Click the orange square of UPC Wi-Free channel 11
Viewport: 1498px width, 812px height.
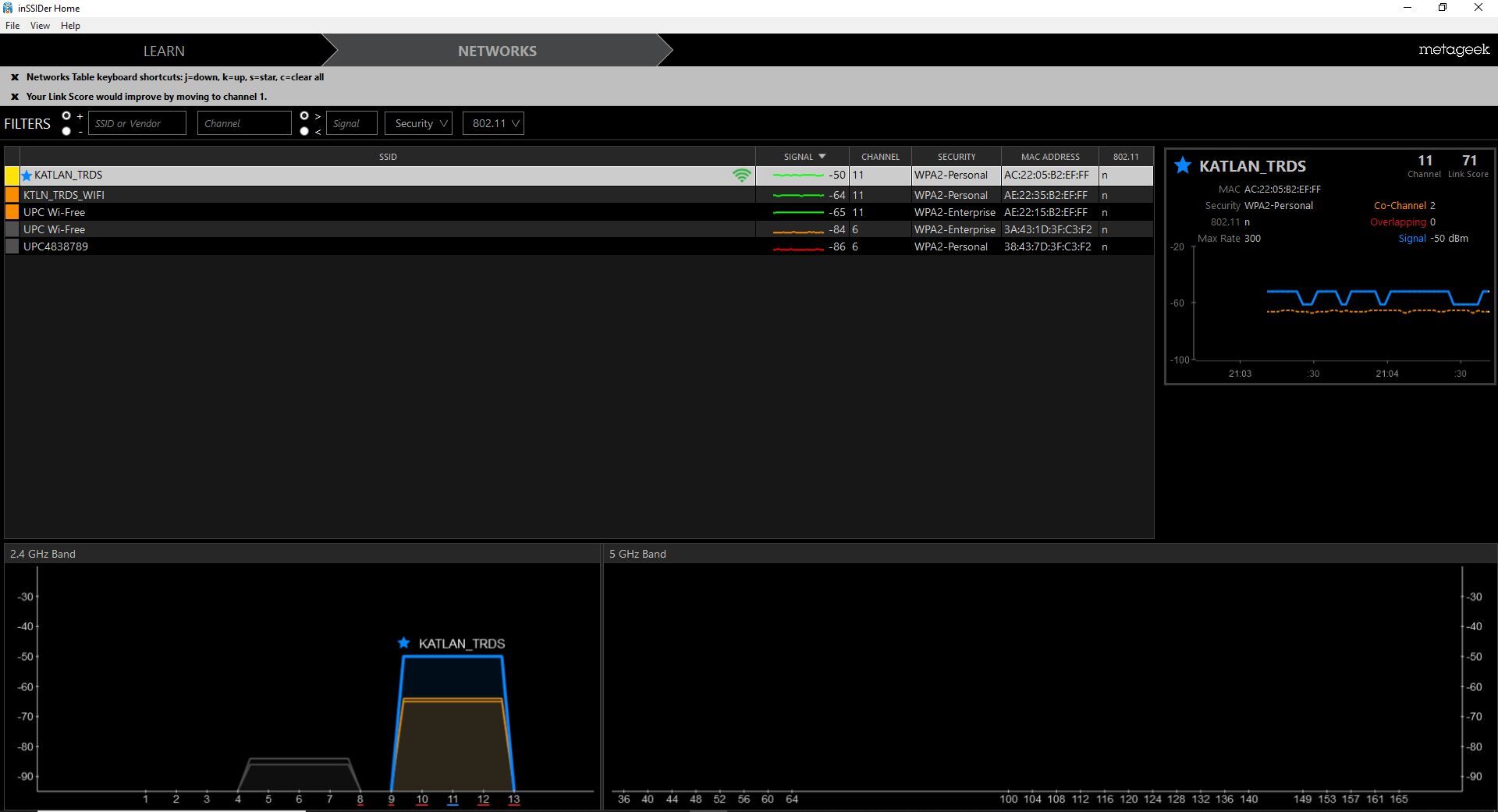coord(12,212)
